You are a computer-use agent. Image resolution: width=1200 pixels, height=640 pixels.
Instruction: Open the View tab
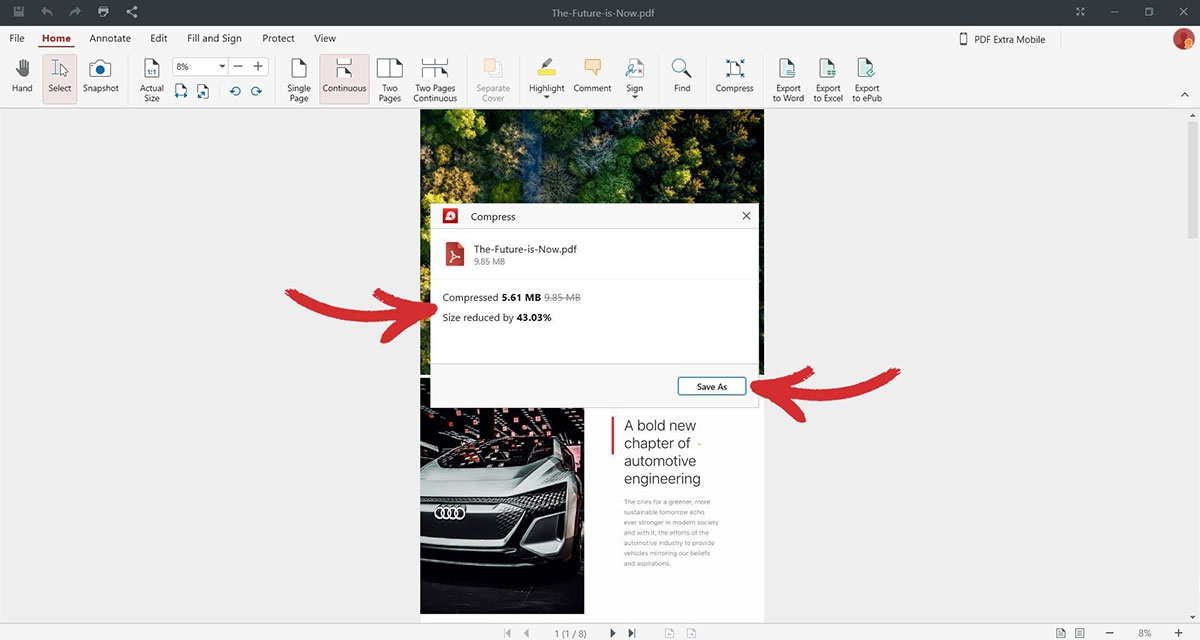click(x=325, y=38)
